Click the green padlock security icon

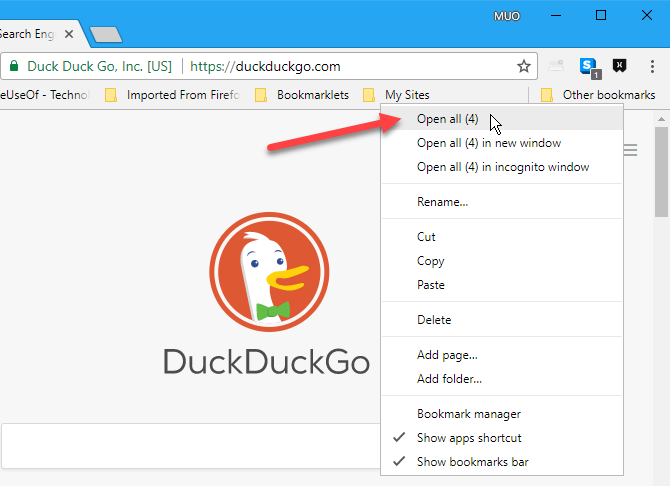coord(14,67)
